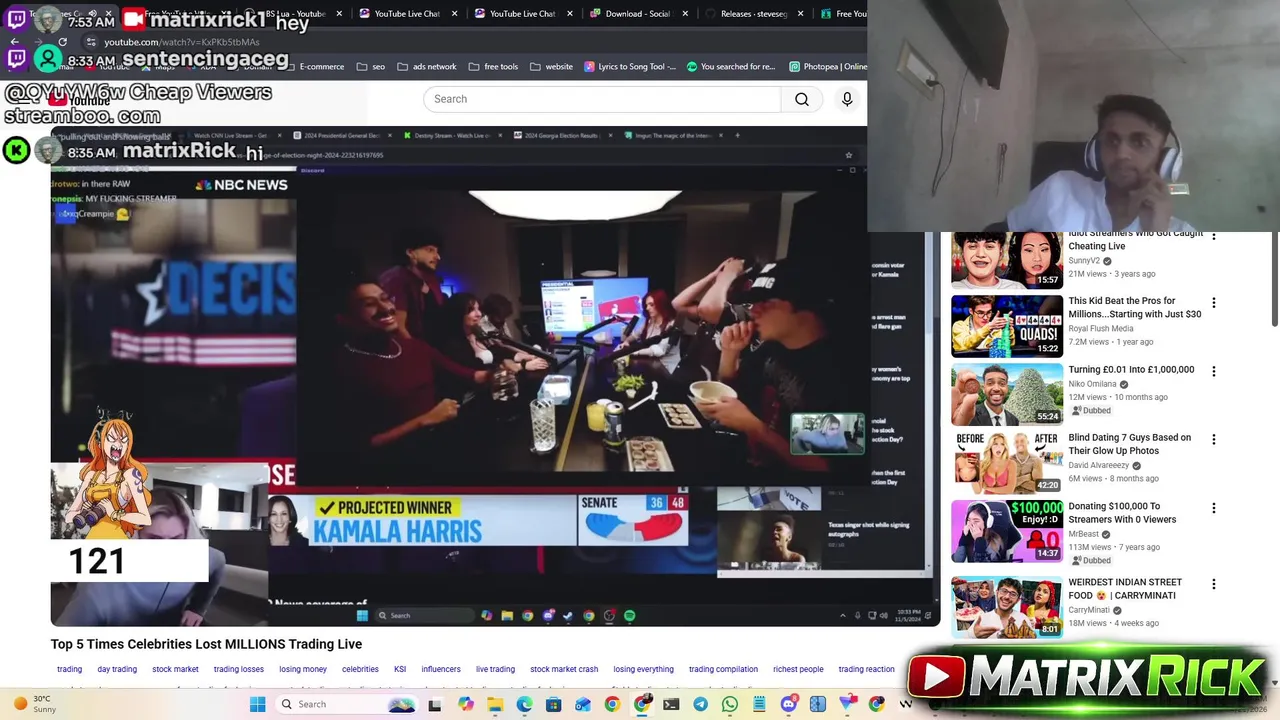The image size is (1280, 720).
Task: Click the trading losses hashtag link
Action: tap(239, 669)
